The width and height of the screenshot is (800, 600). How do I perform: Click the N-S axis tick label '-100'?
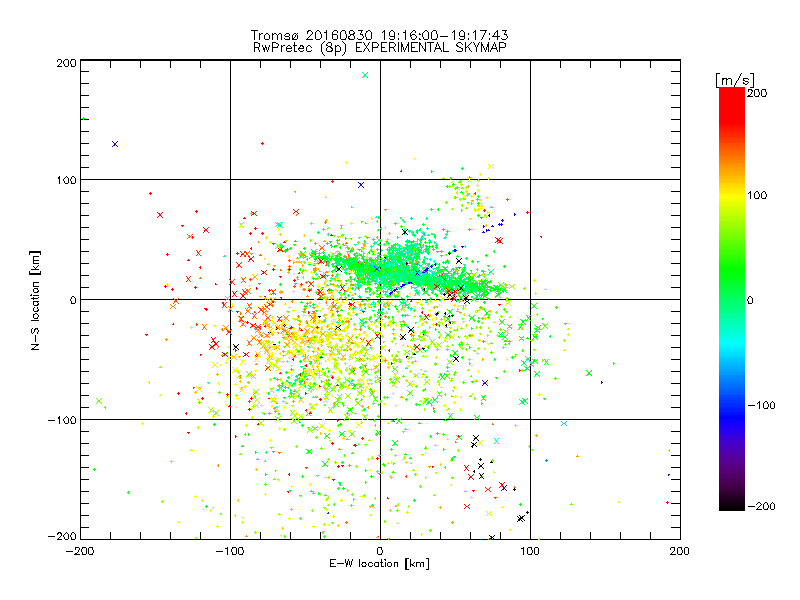pyautogui.click(x=62, y=420)
